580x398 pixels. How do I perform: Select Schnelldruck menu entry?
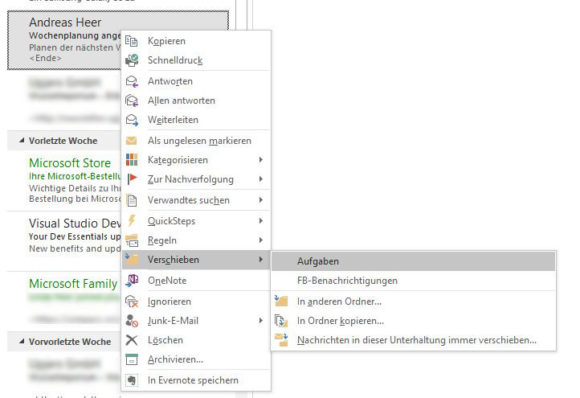tap(196, 60)
